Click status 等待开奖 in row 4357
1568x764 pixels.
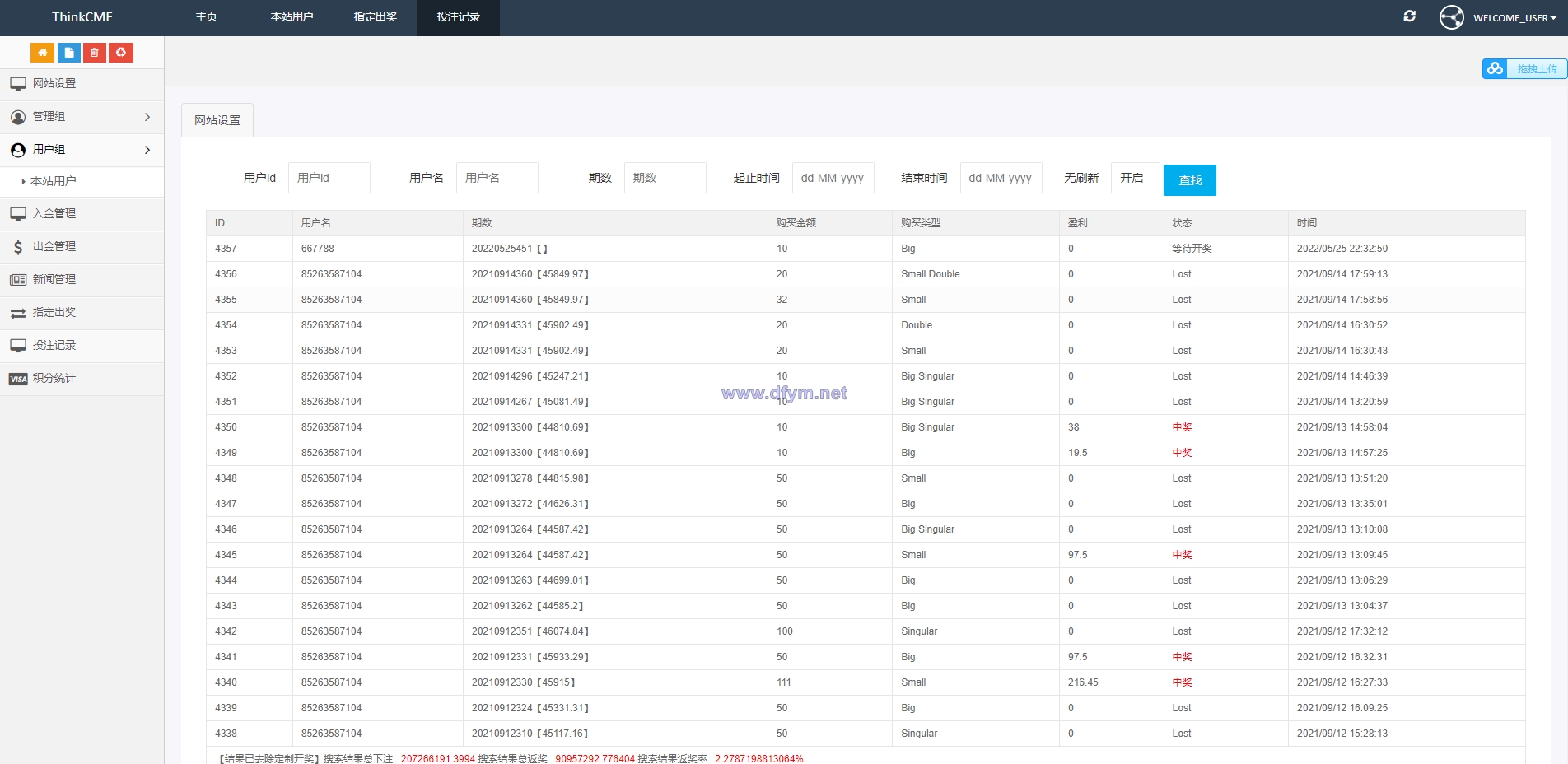coord(1192,249)
